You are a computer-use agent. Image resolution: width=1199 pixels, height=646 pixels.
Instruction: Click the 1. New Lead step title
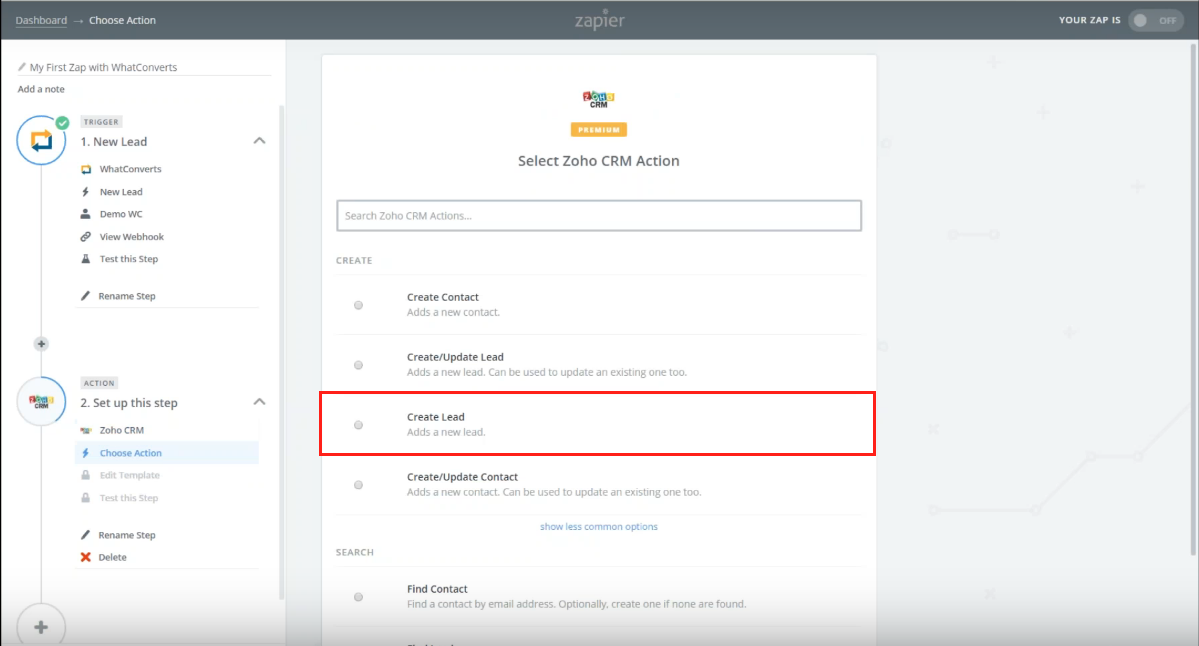(114, 142)
